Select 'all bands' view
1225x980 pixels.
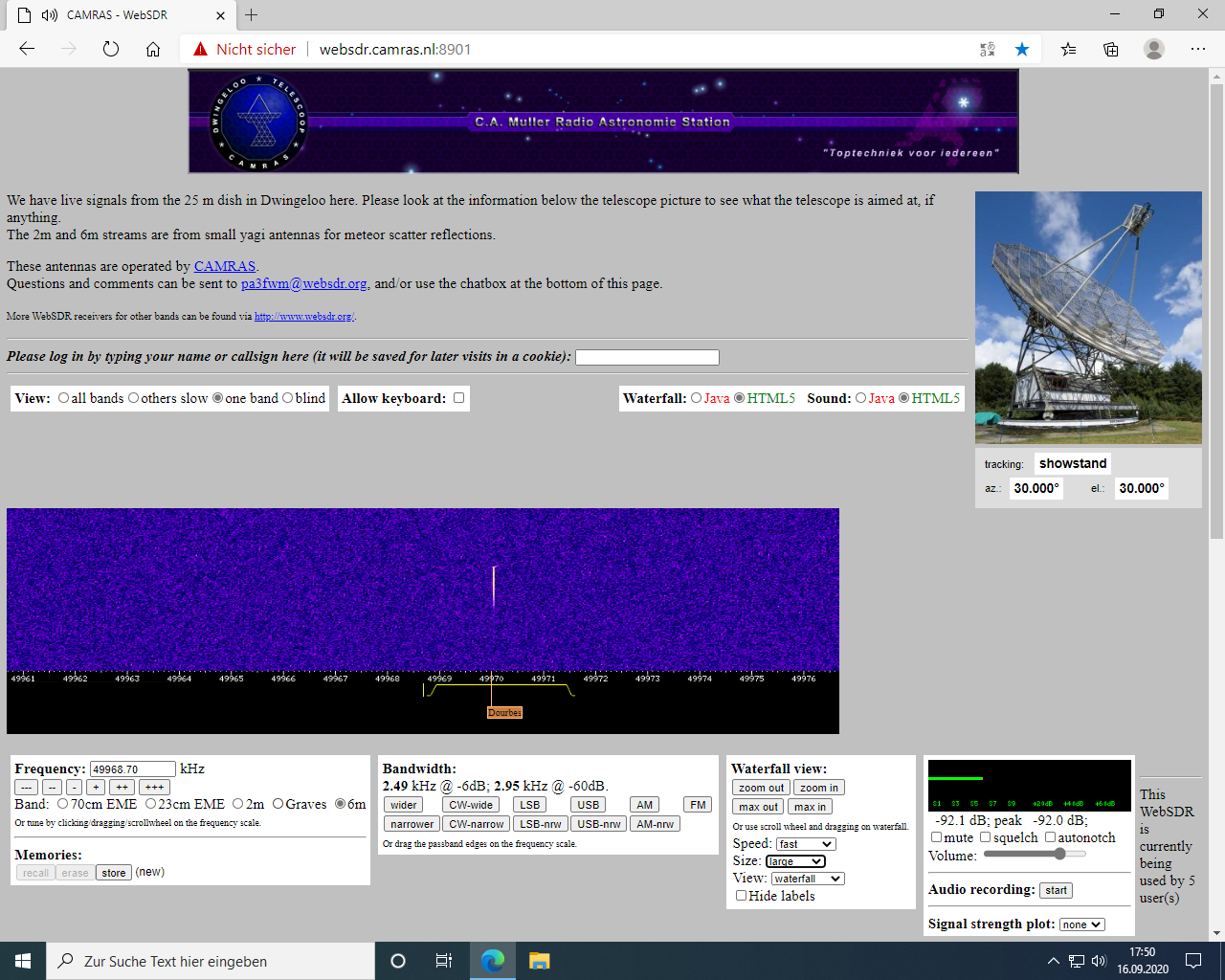pos(63,398)
